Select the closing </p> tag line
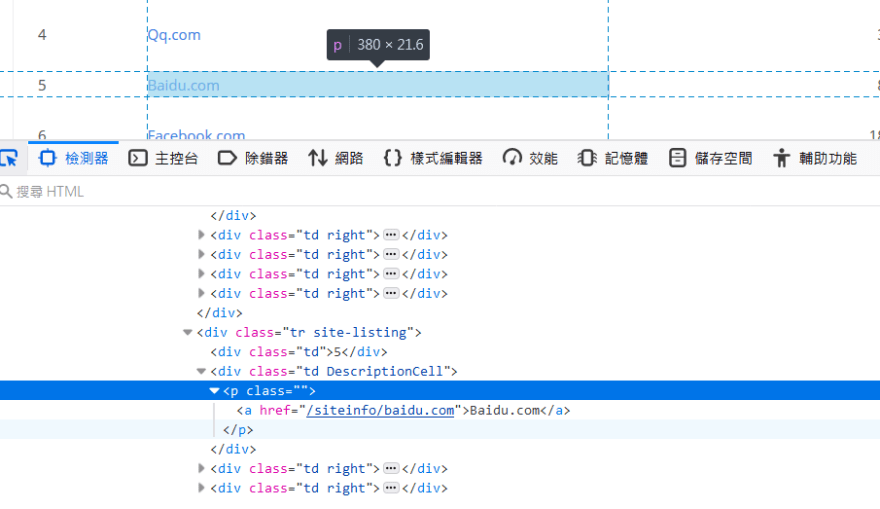Image resolution: width=880 pixels, height=509 pixels. tap(238, 430)
